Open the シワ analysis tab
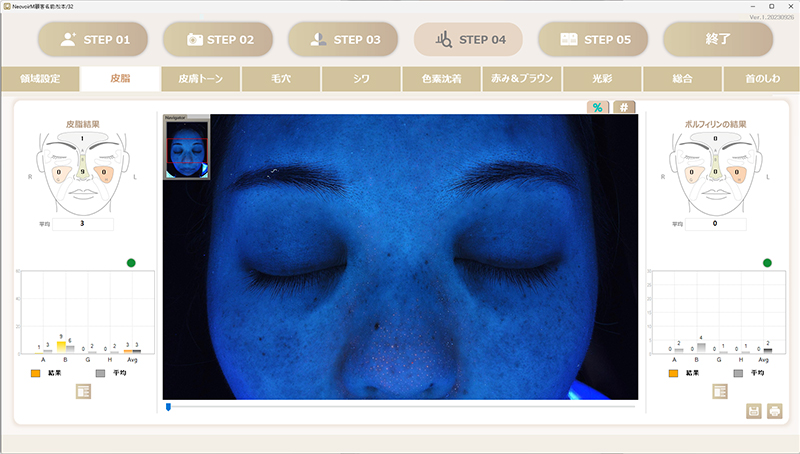Screen dimensions: 800x454 (361, 78)
